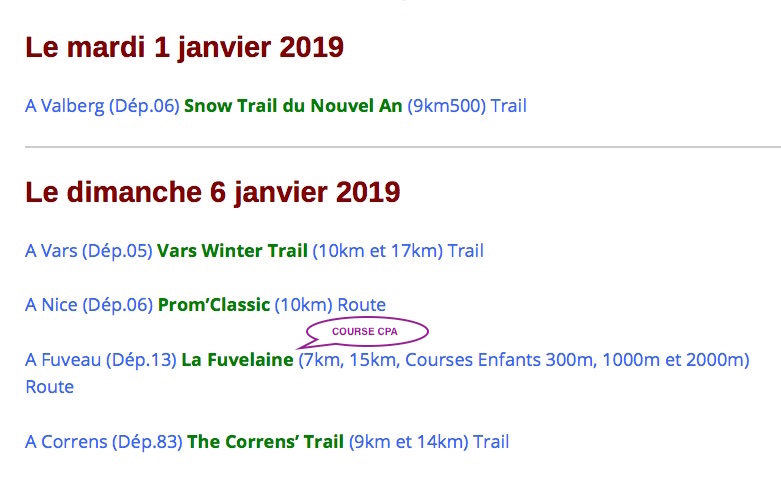The width and height of the screenshot is (781, 481).
Task: Open The Correns' Trail link
Action: pyautogui.click(x=265, y=442)
